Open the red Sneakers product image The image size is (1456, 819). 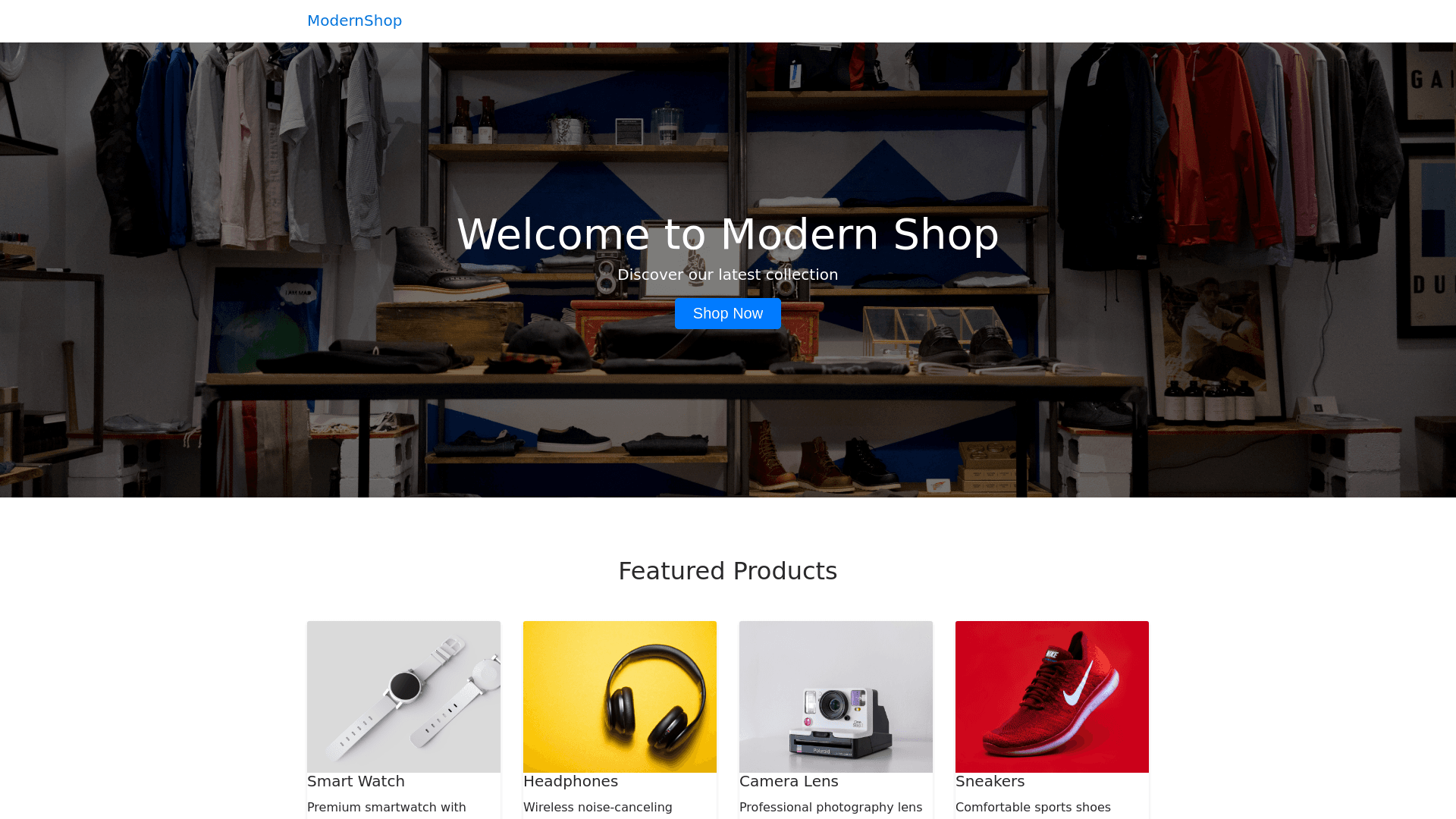tap(1052, 697)
